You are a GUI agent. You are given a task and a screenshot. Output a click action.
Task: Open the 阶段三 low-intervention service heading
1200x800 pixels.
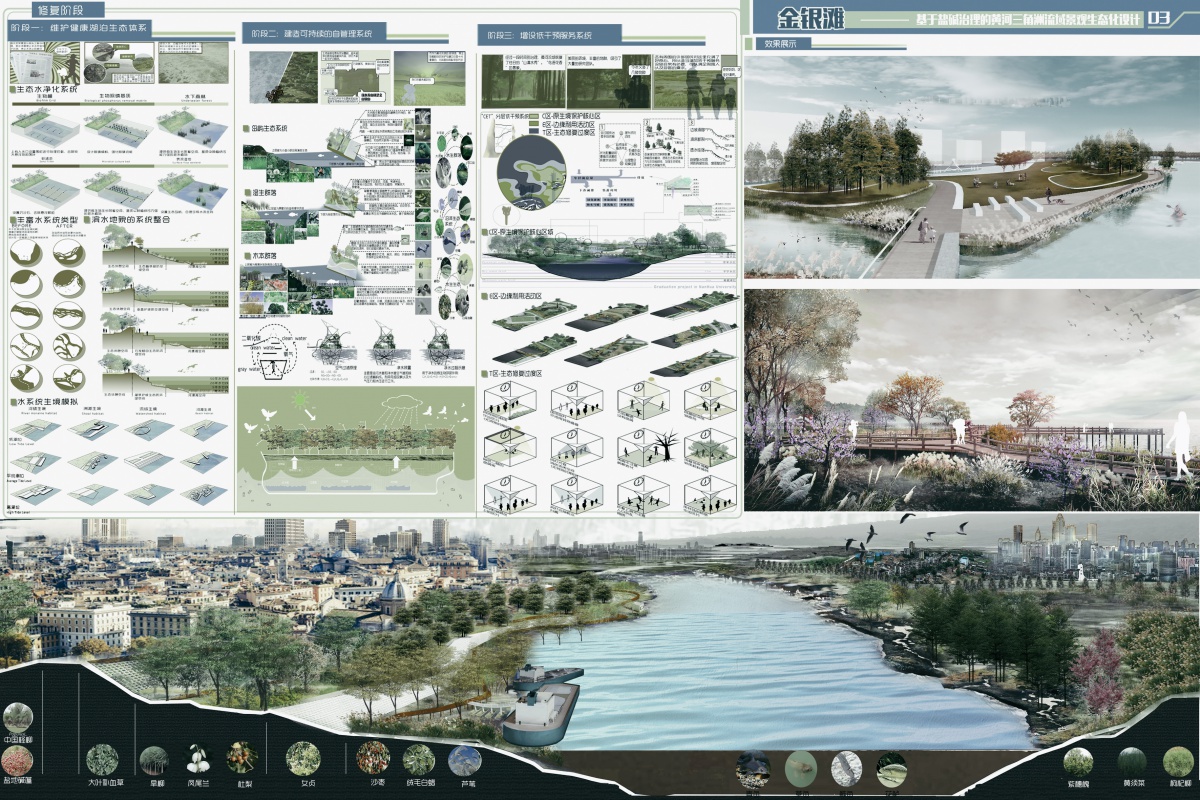click(538, 36)
